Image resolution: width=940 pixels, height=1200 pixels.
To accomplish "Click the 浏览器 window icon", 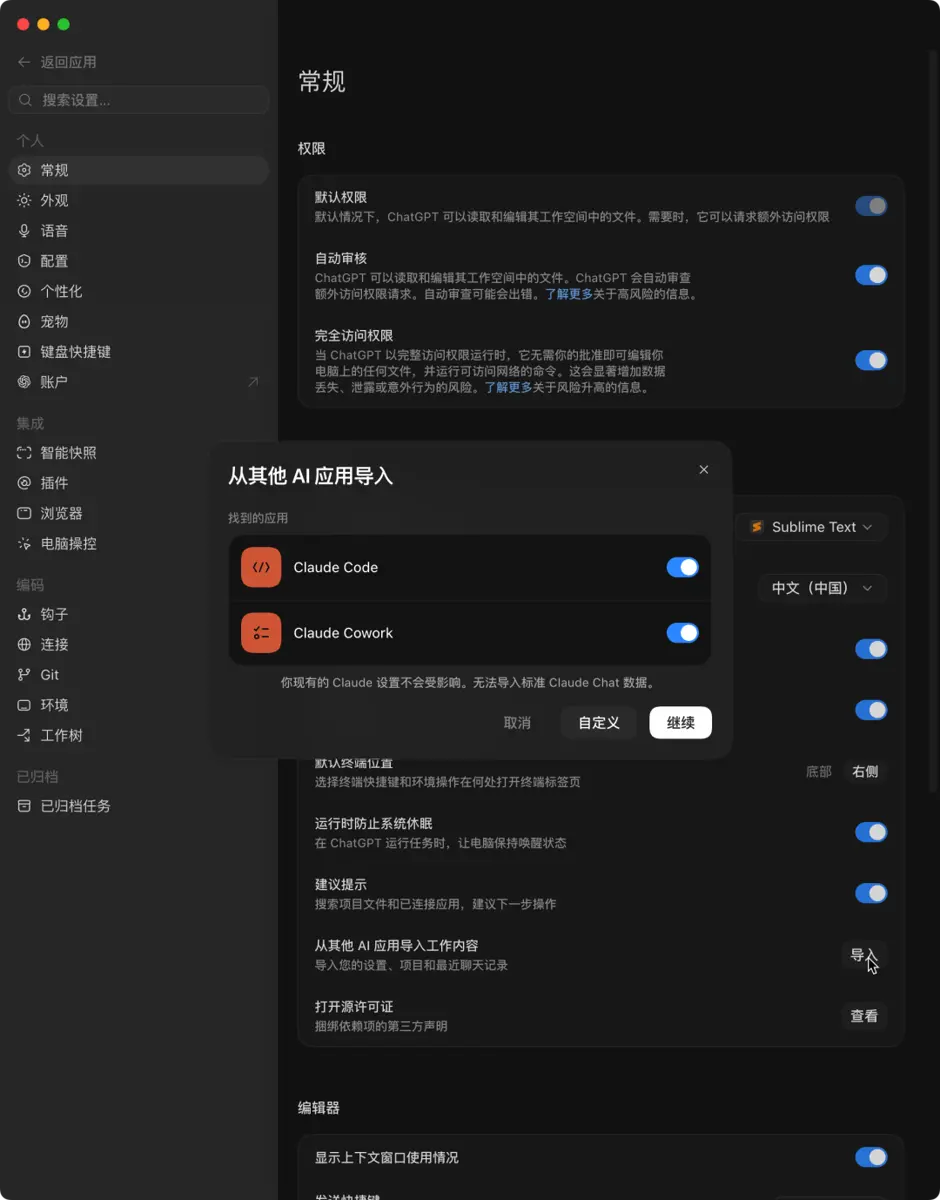I will pyautogui.click(x=24, y=513).
